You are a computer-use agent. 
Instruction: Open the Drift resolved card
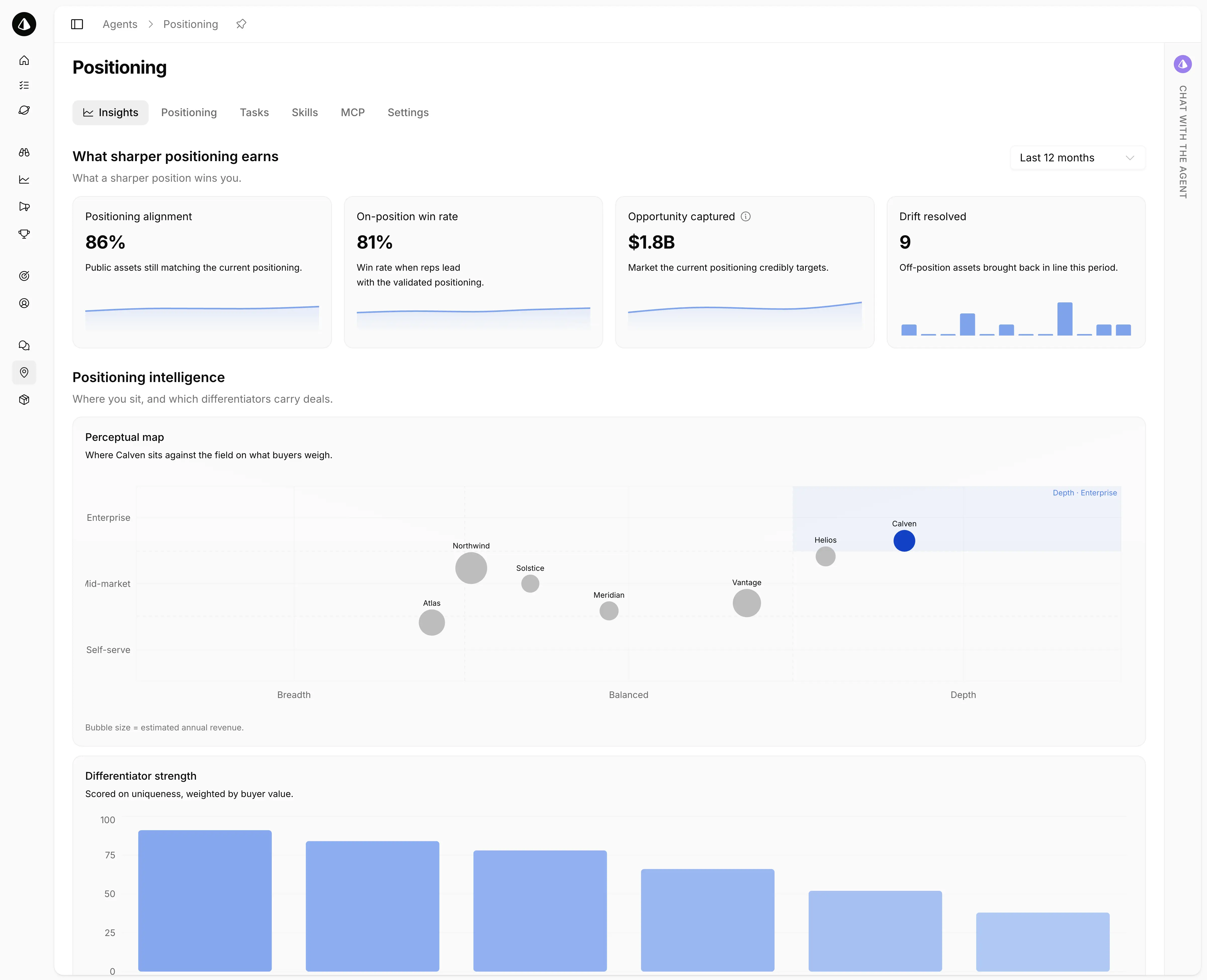(1016, 272)
